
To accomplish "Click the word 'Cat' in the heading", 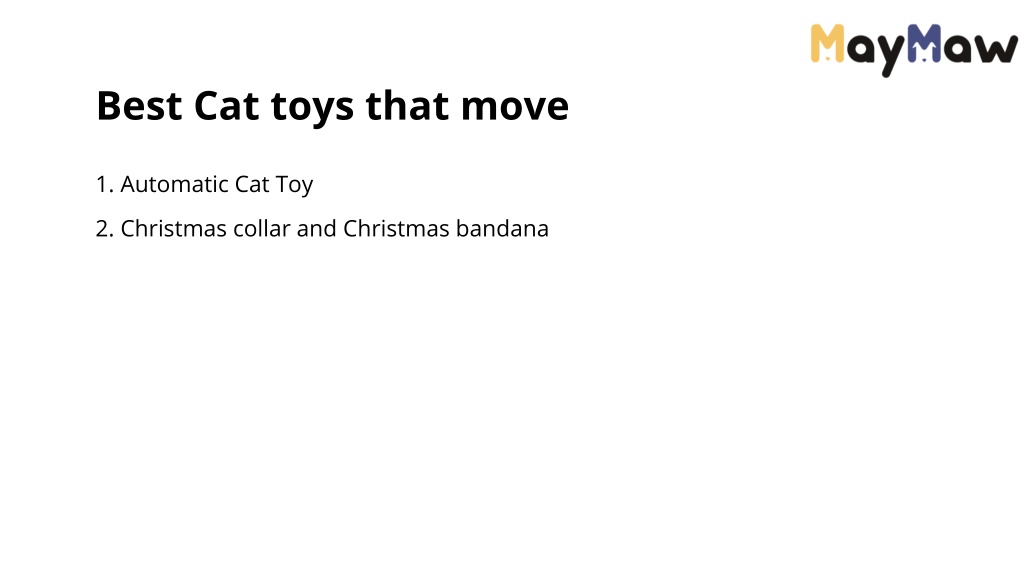I will [x=226, y=106].
